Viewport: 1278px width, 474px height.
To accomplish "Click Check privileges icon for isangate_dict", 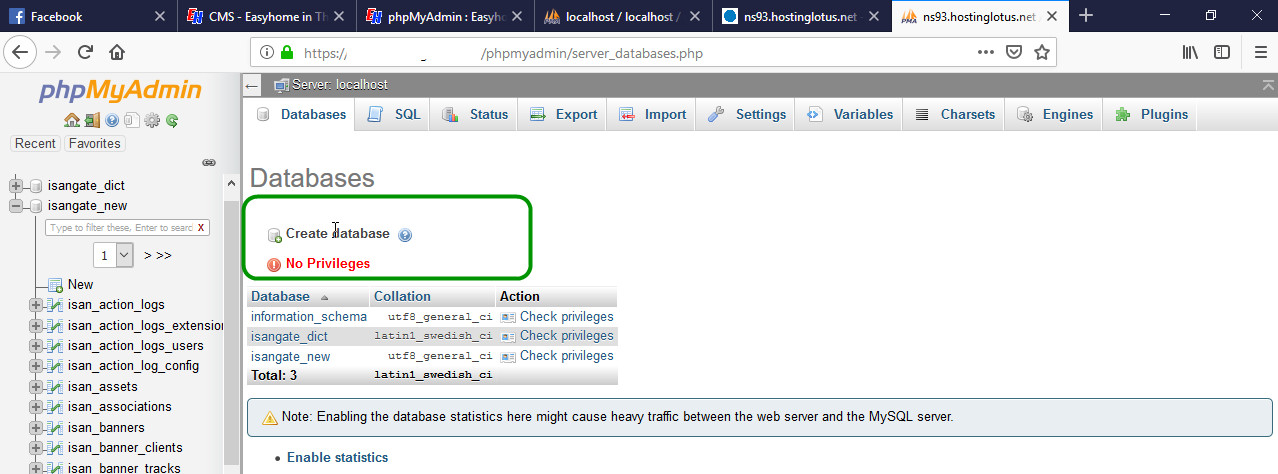I will tap(508, 336).
